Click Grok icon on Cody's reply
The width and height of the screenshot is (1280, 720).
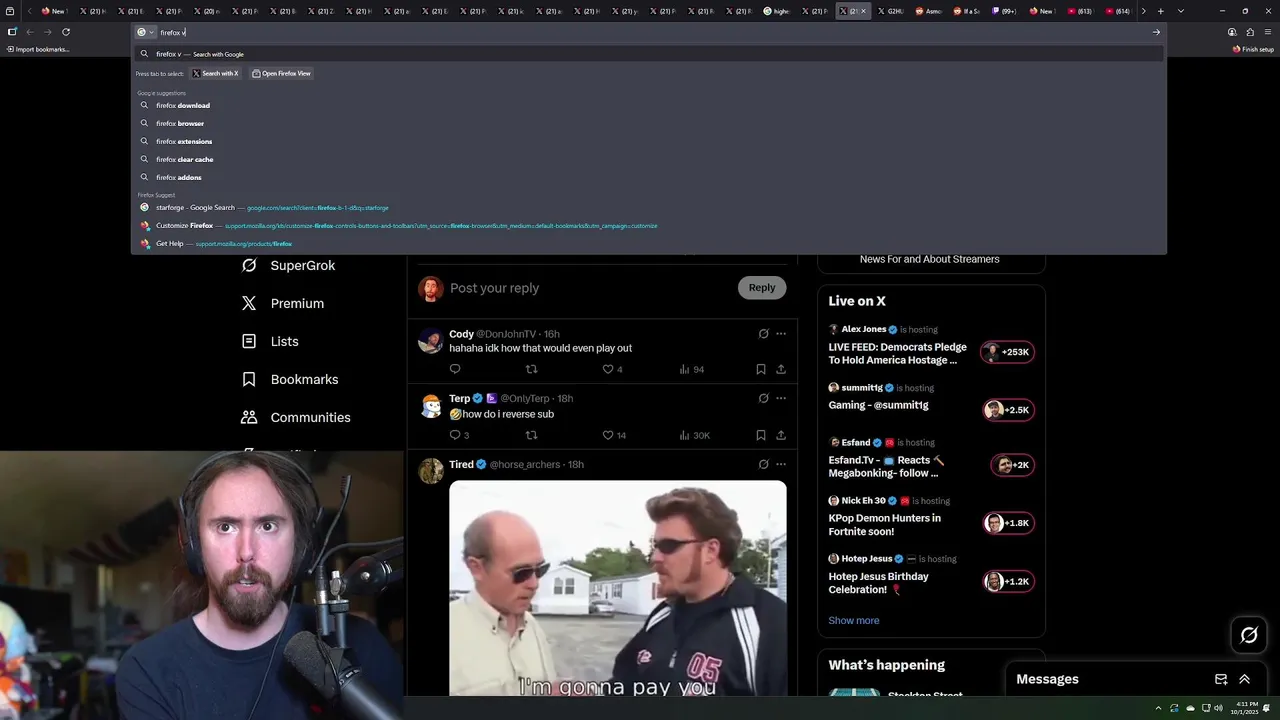pos(763,334)
